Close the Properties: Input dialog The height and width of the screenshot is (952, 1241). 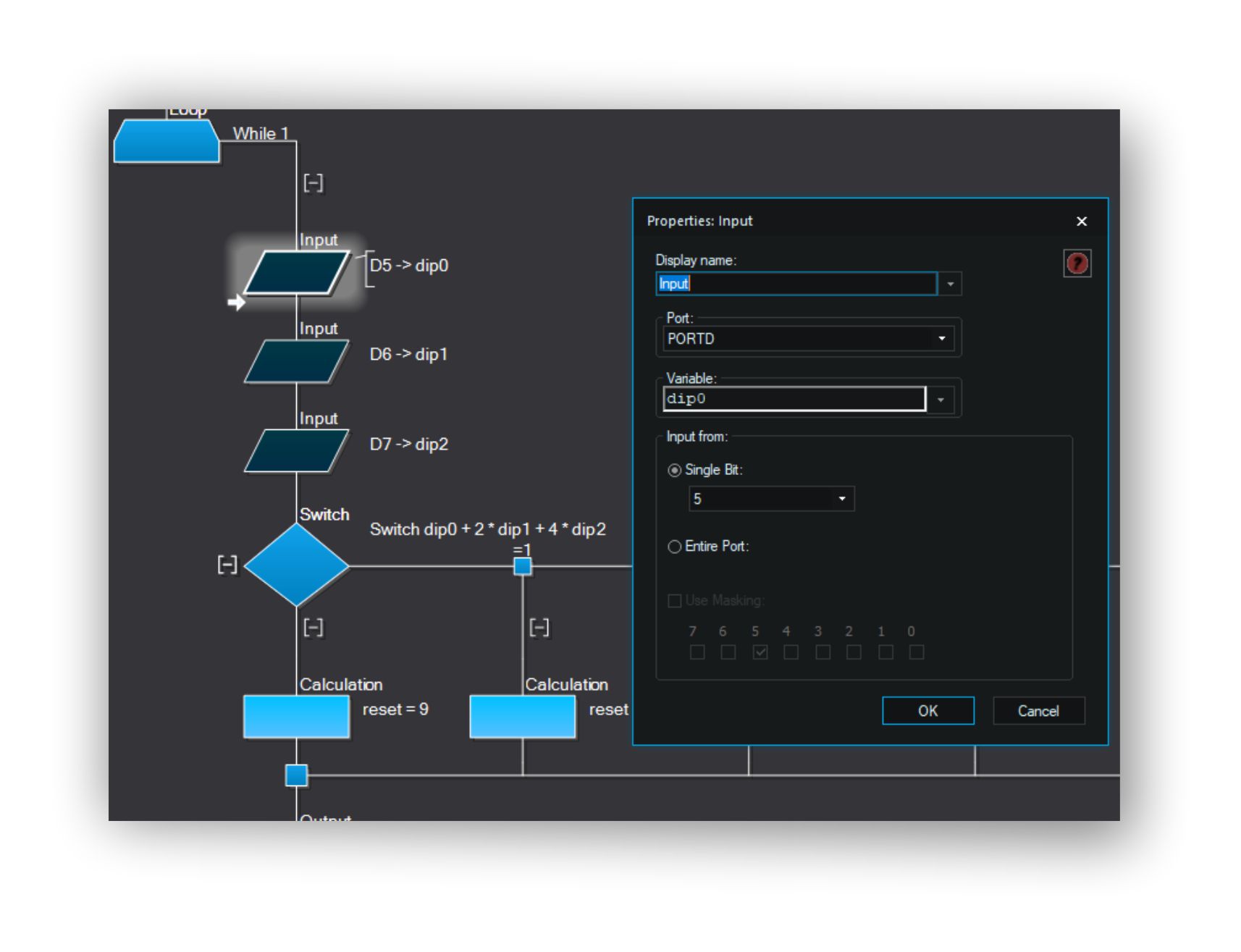click(1082, 221)
